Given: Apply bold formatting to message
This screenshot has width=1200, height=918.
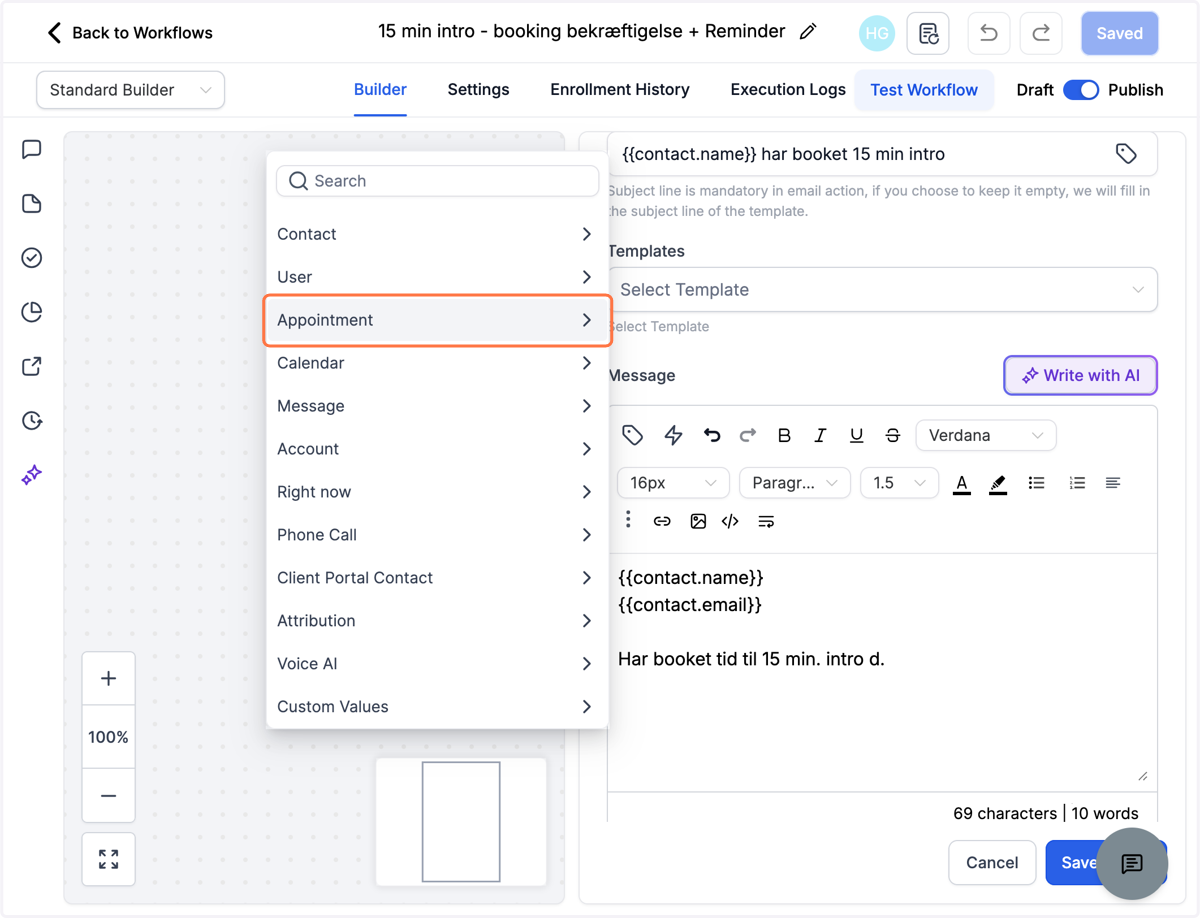Looking at the screenshot, I should click(784, 435).
